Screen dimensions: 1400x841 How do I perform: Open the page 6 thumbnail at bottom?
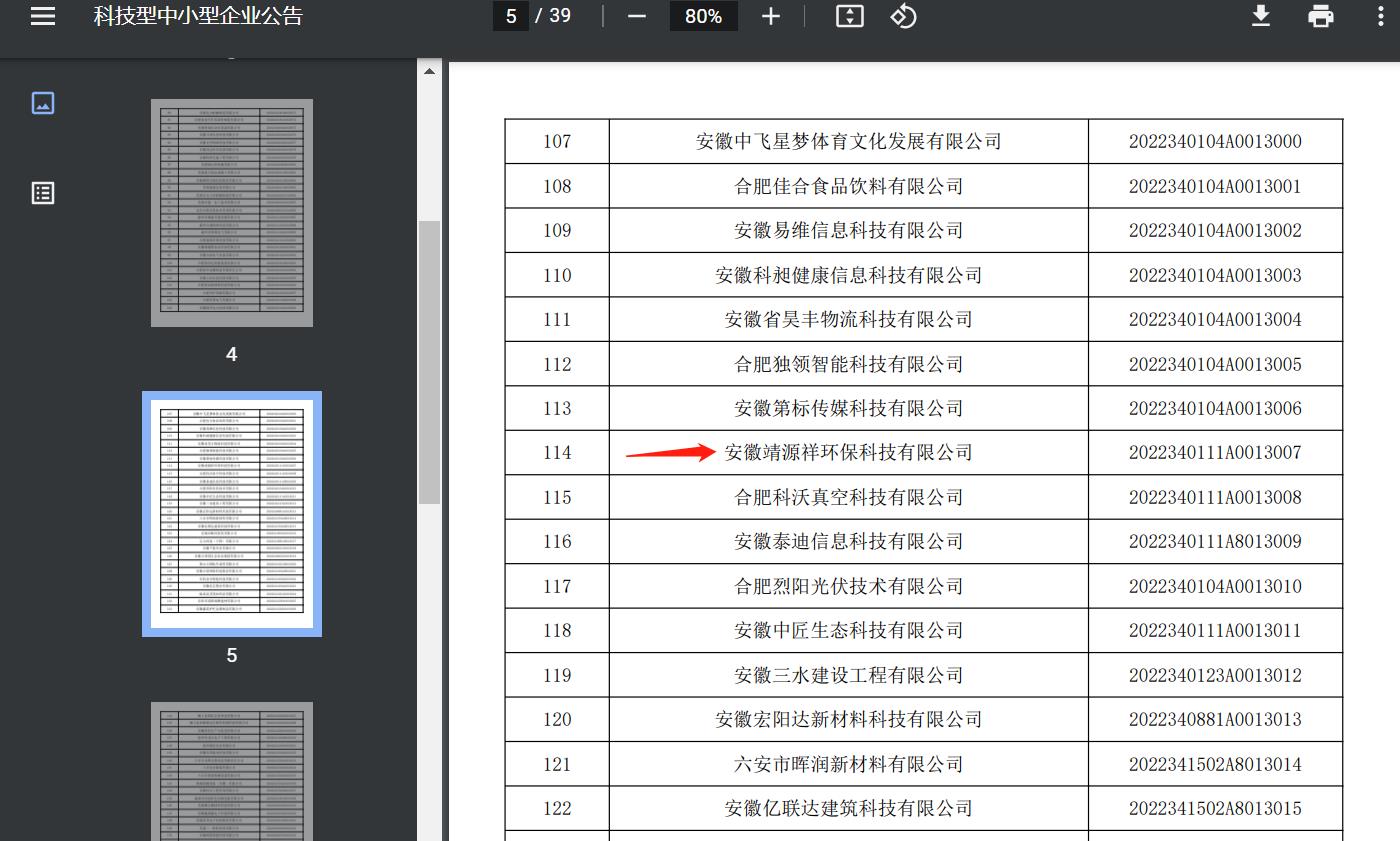232,770
